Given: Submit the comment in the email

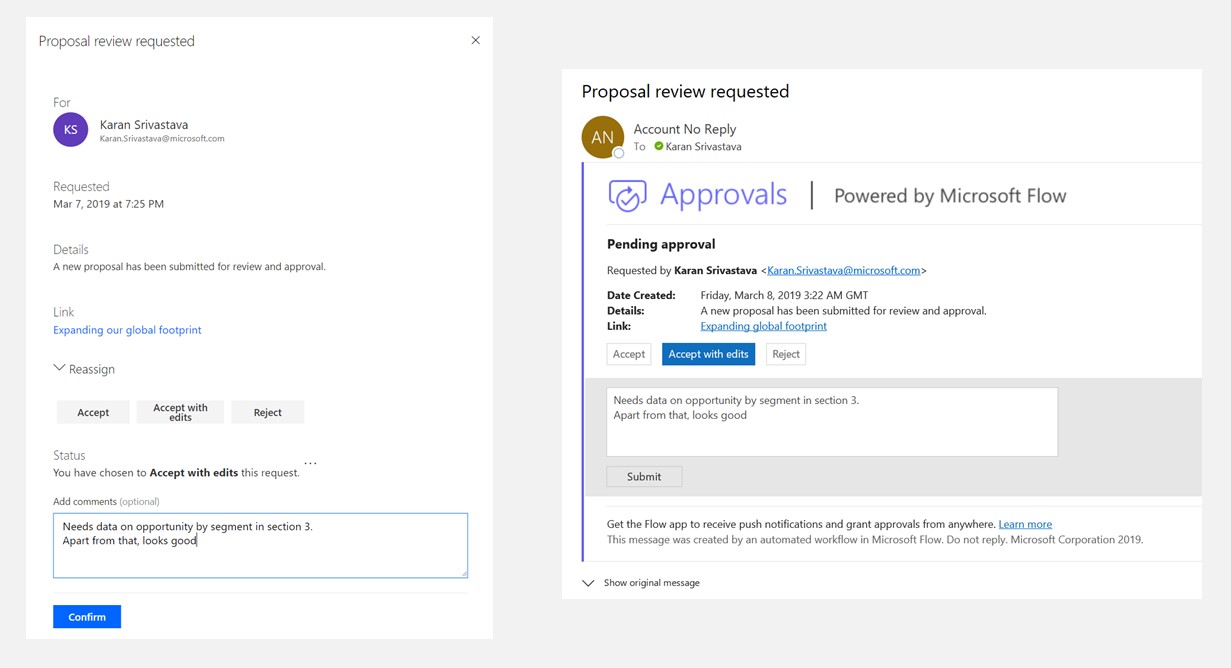Looking at the screenshot, I should tap(644, 476).
